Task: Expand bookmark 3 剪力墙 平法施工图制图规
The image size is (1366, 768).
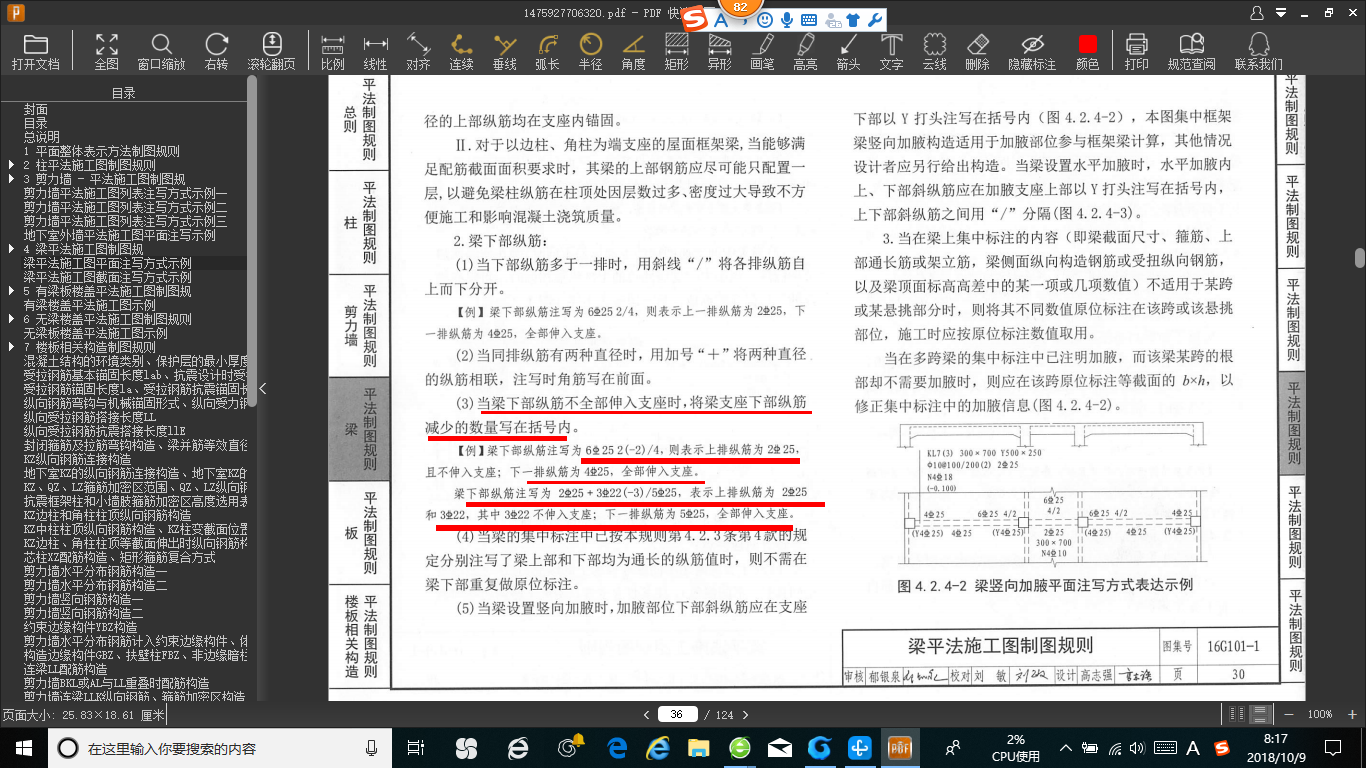Action: [x=11, y=179]
